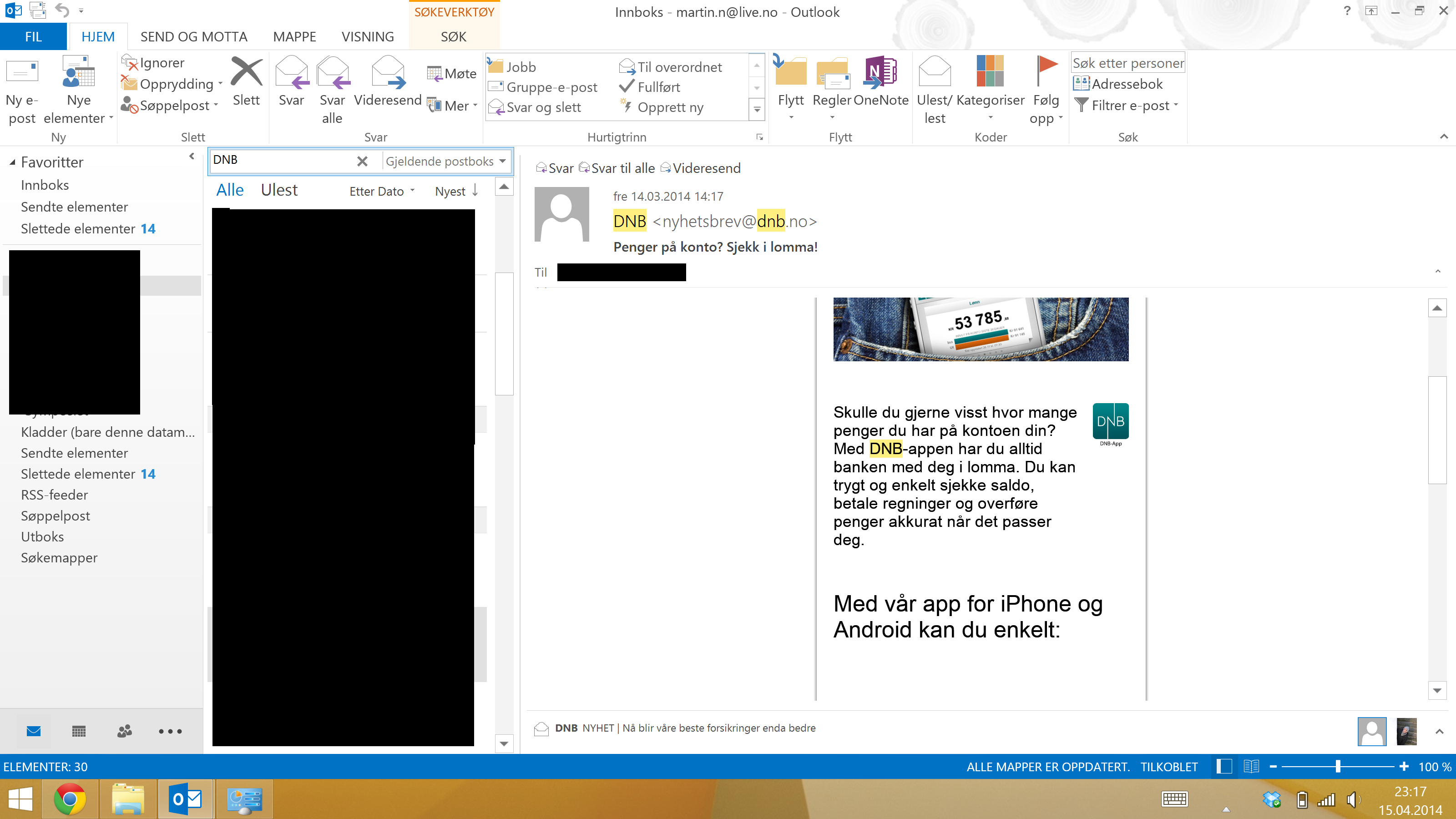Mark as done with Fullført quick step
The width and height of the screenshot is (1456, 819).
[x=650, y=87]
